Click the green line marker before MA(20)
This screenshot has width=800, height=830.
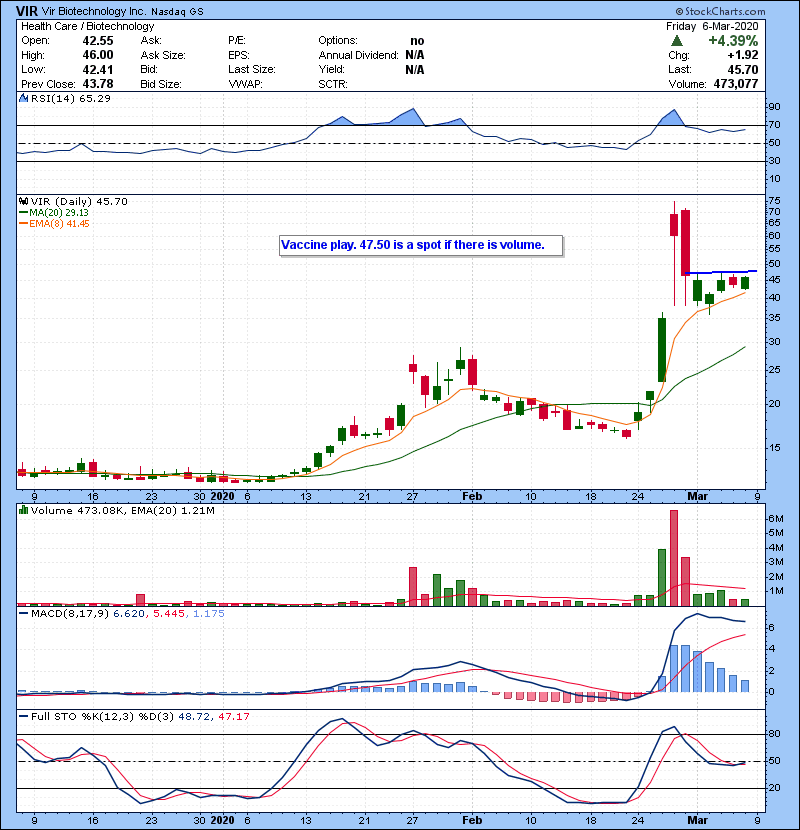point(23,213)
